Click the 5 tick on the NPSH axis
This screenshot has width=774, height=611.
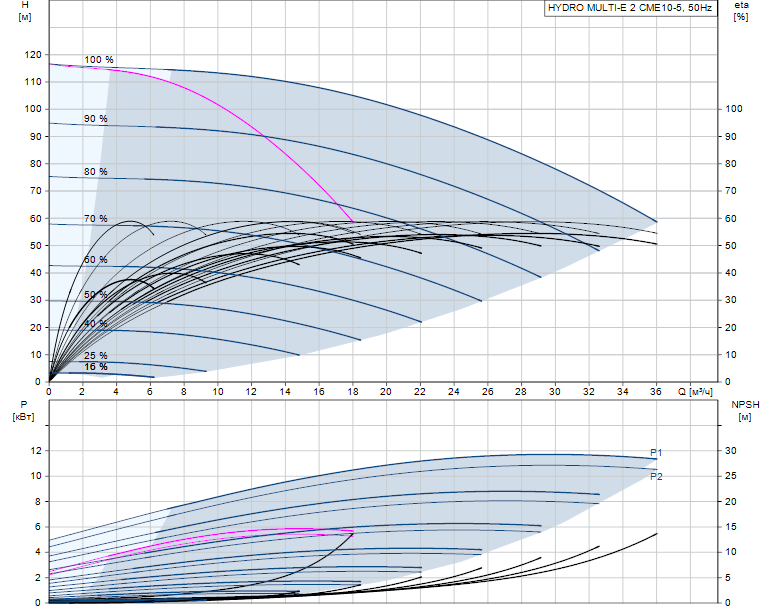(x=728, y=577)
